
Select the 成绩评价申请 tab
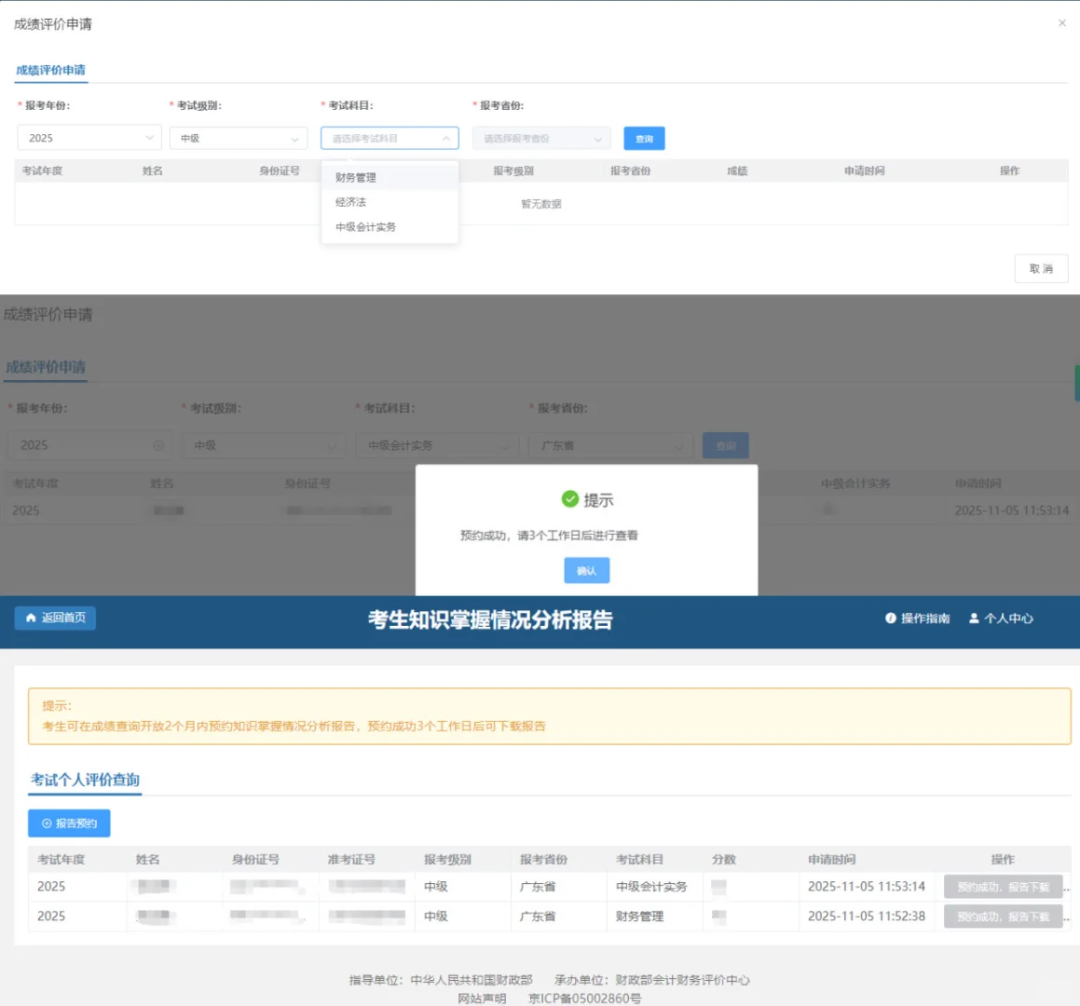click(51, 71)
